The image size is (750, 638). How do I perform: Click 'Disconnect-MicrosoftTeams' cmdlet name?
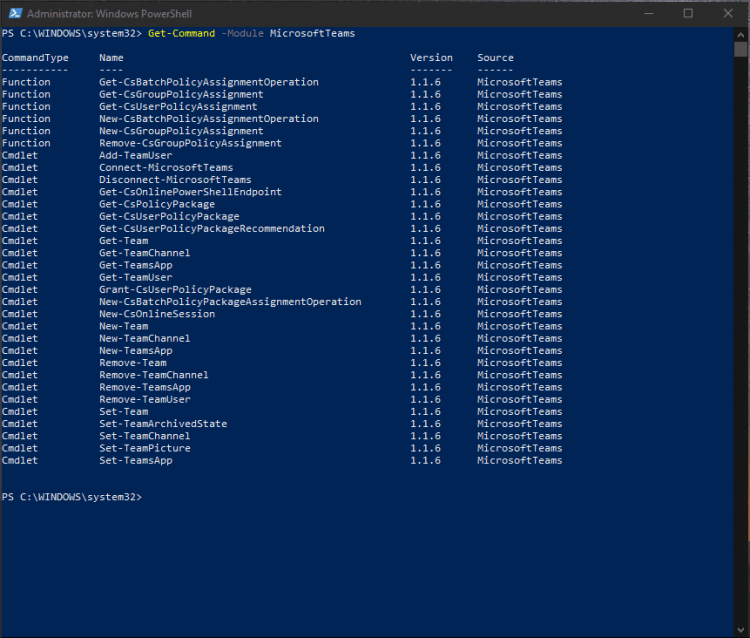tap(175, 180)
